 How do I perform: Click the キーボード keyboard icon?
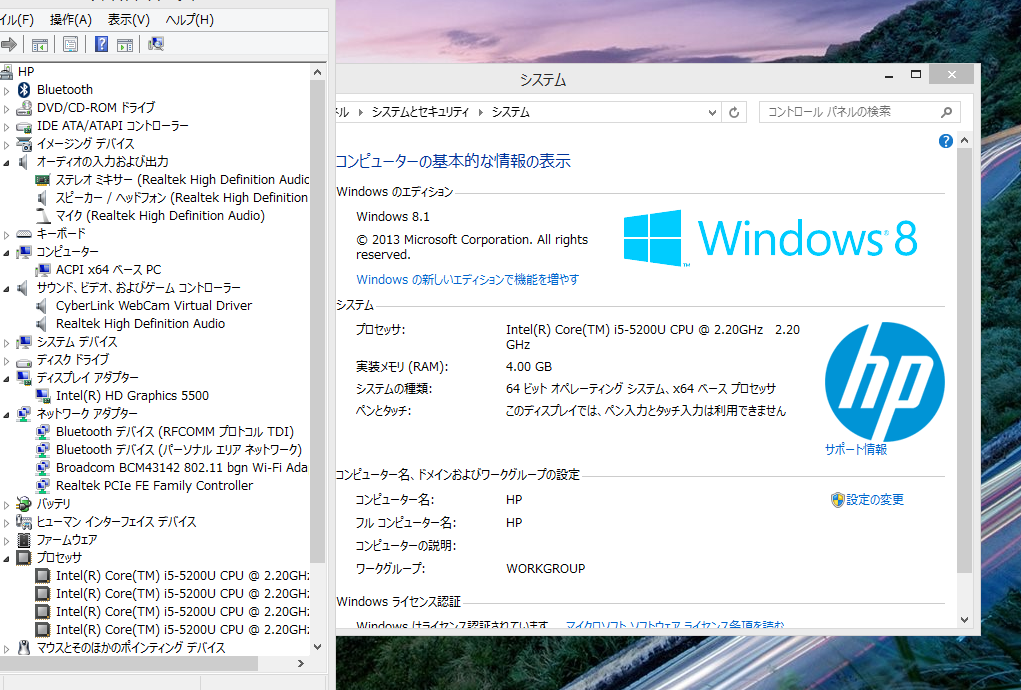(x=24, y=234)
